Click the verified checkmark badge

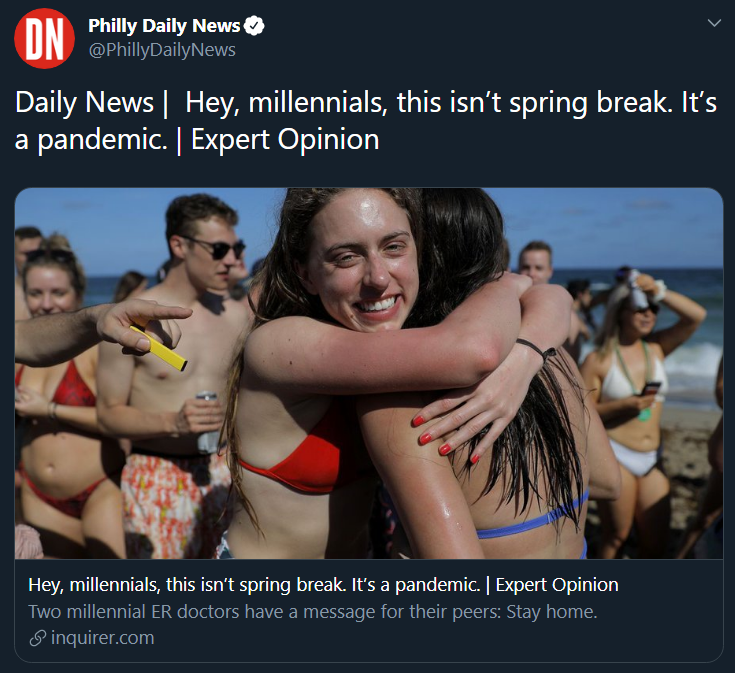coord(255,26)
